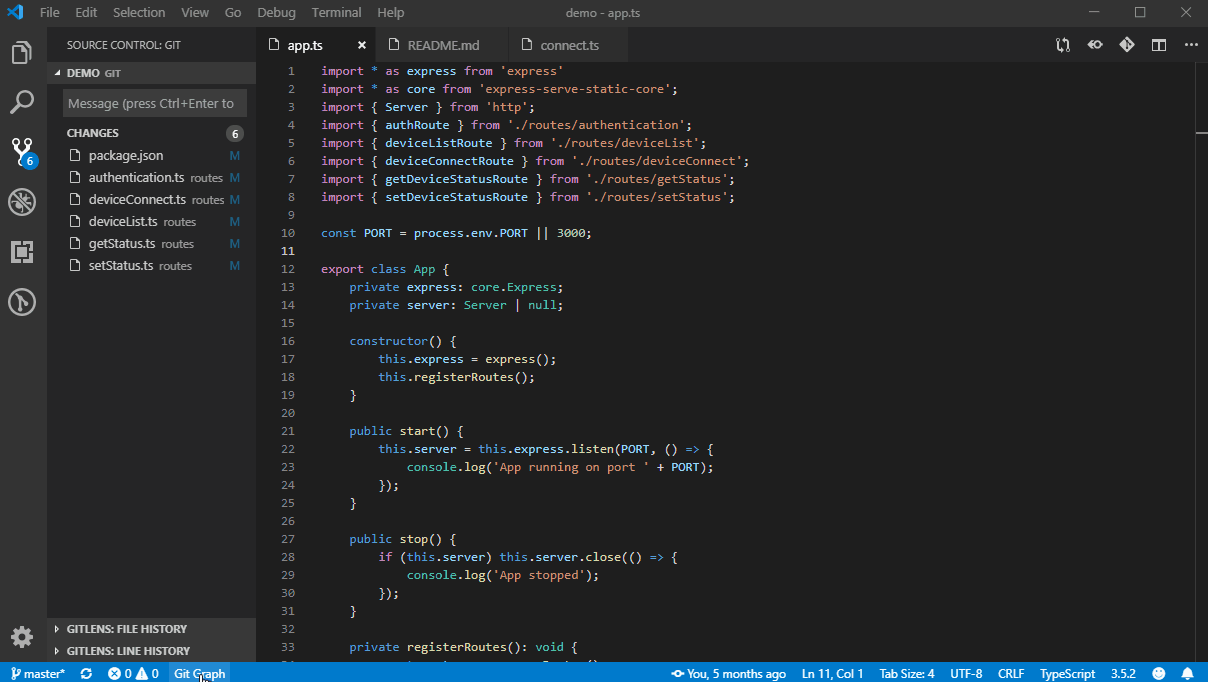Click the master branch in status bar
Screen dimensions: 1208x682
(38, 674)
